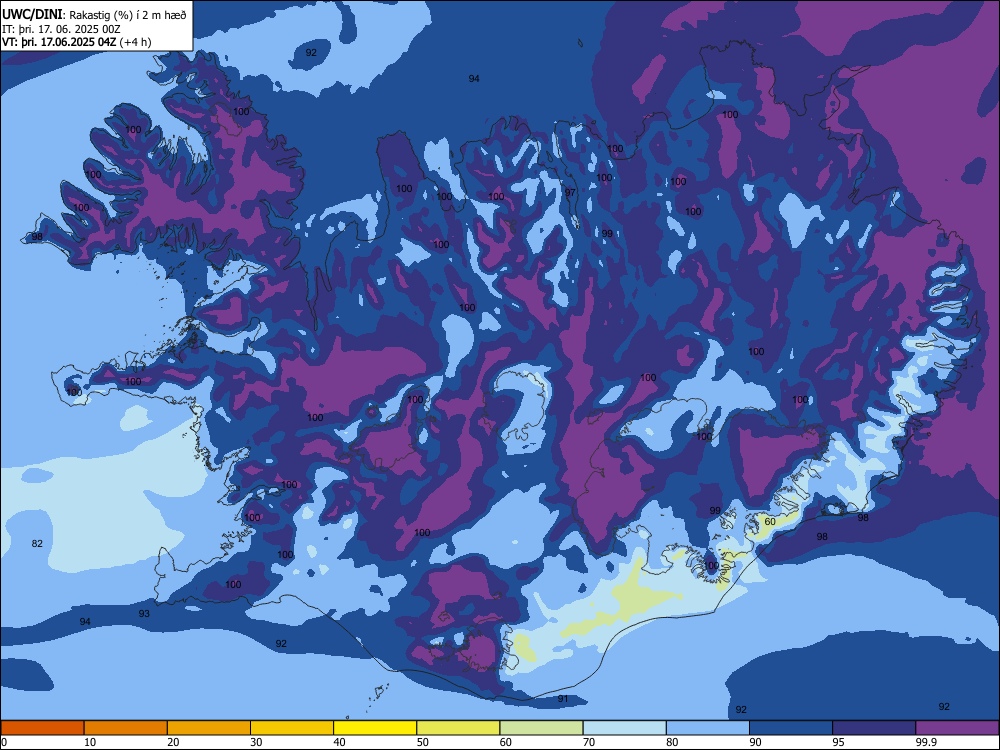Click the 40-50 bright yellow legend swatch

[375, 728]
